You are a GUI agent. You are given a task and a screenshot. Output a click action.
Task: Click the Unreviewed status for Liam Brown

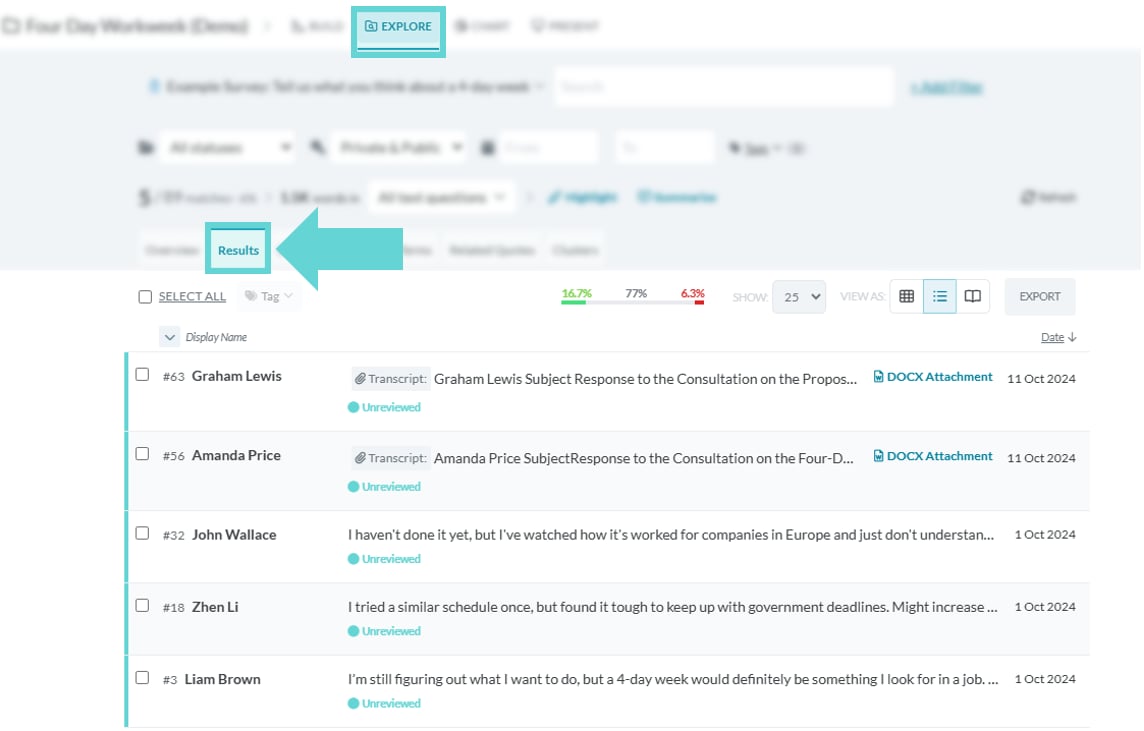[384, 703]
